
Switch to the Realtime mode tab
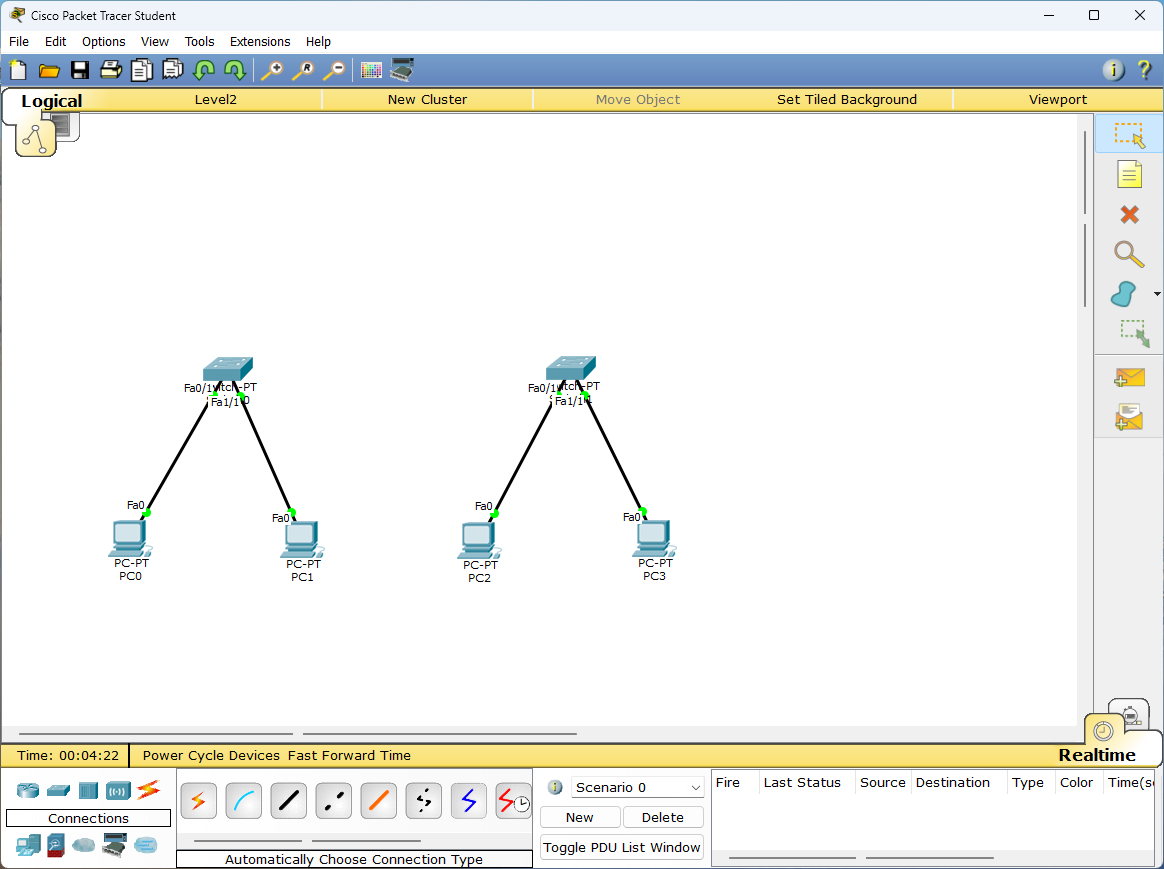click(1096, 755)
